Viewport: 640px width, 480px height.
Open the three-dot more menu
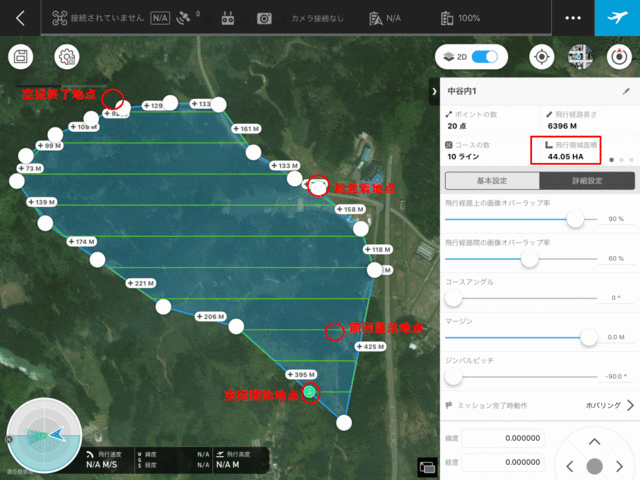point(573,18)
